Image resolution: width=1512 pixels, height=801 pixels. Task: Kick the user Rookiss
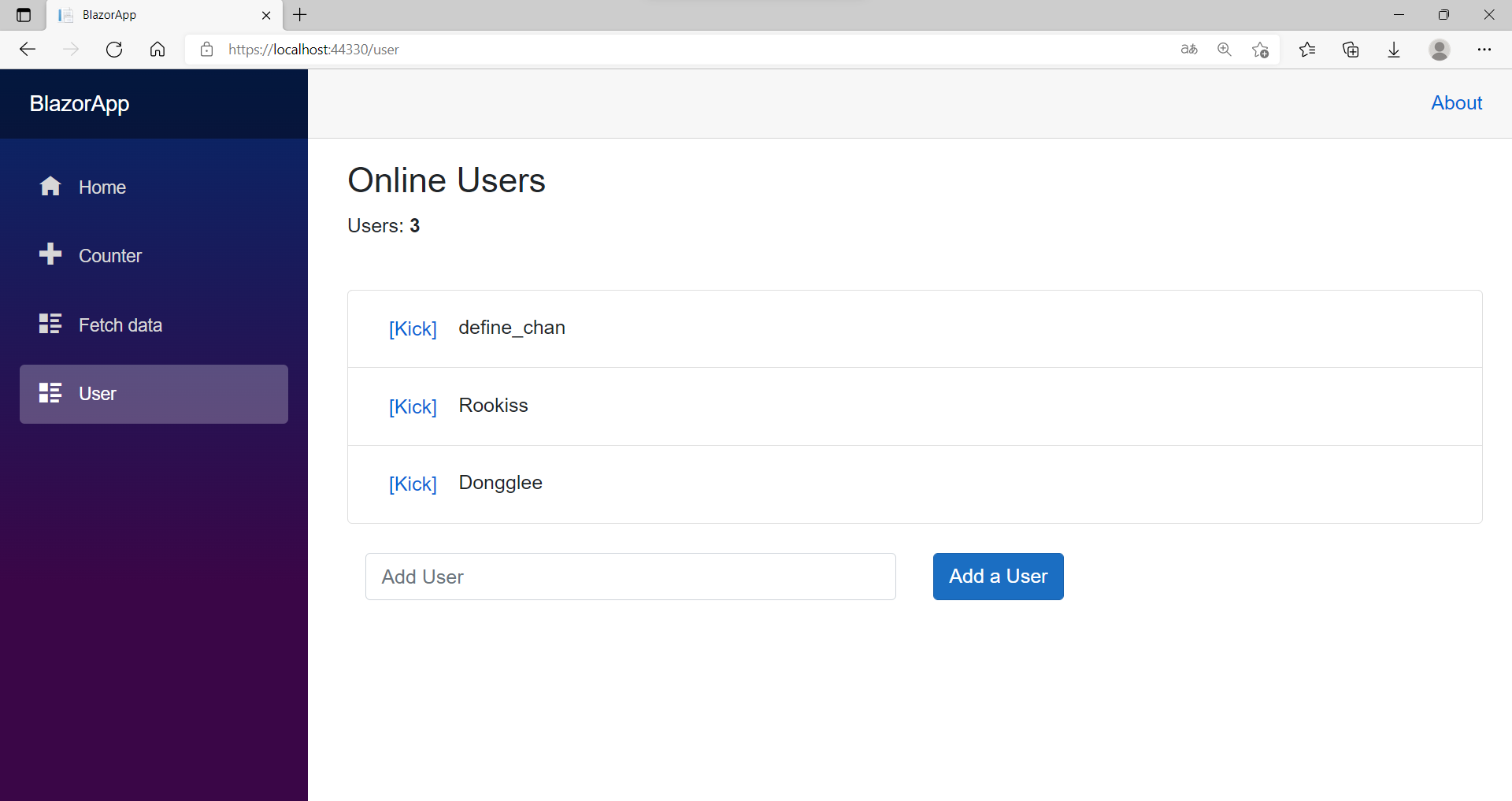[413, 406]
